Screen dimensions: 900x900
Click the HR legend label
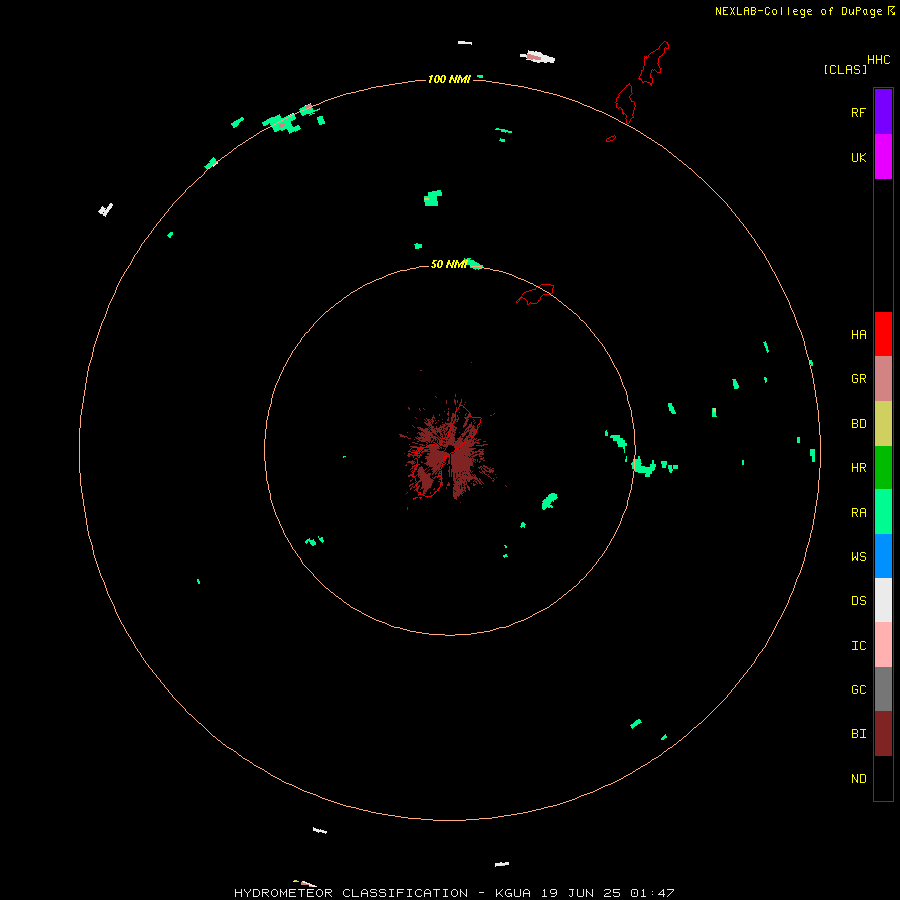tap(858, 468)
